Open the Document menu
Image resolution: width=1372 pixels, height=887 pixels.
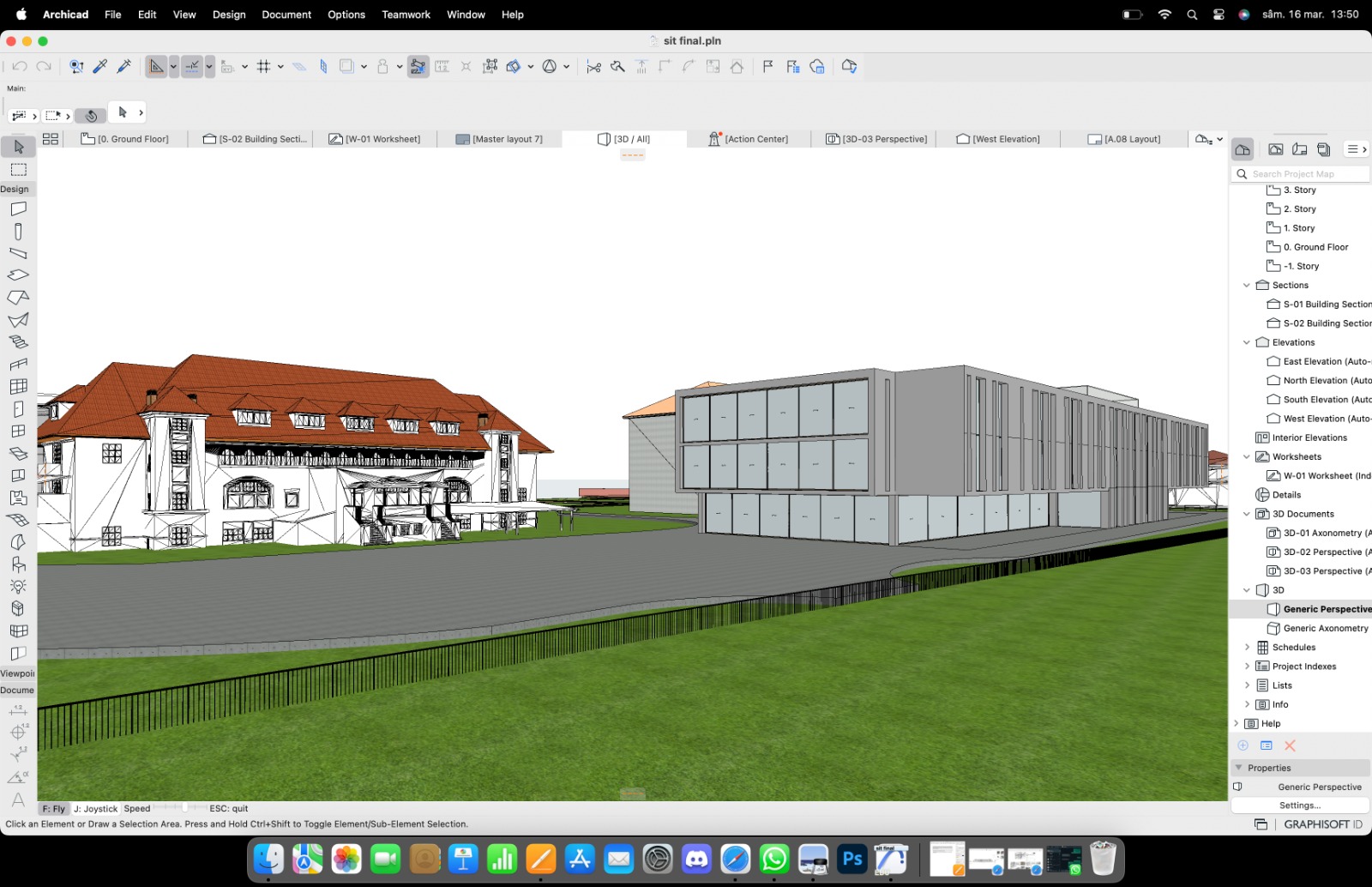286,15
